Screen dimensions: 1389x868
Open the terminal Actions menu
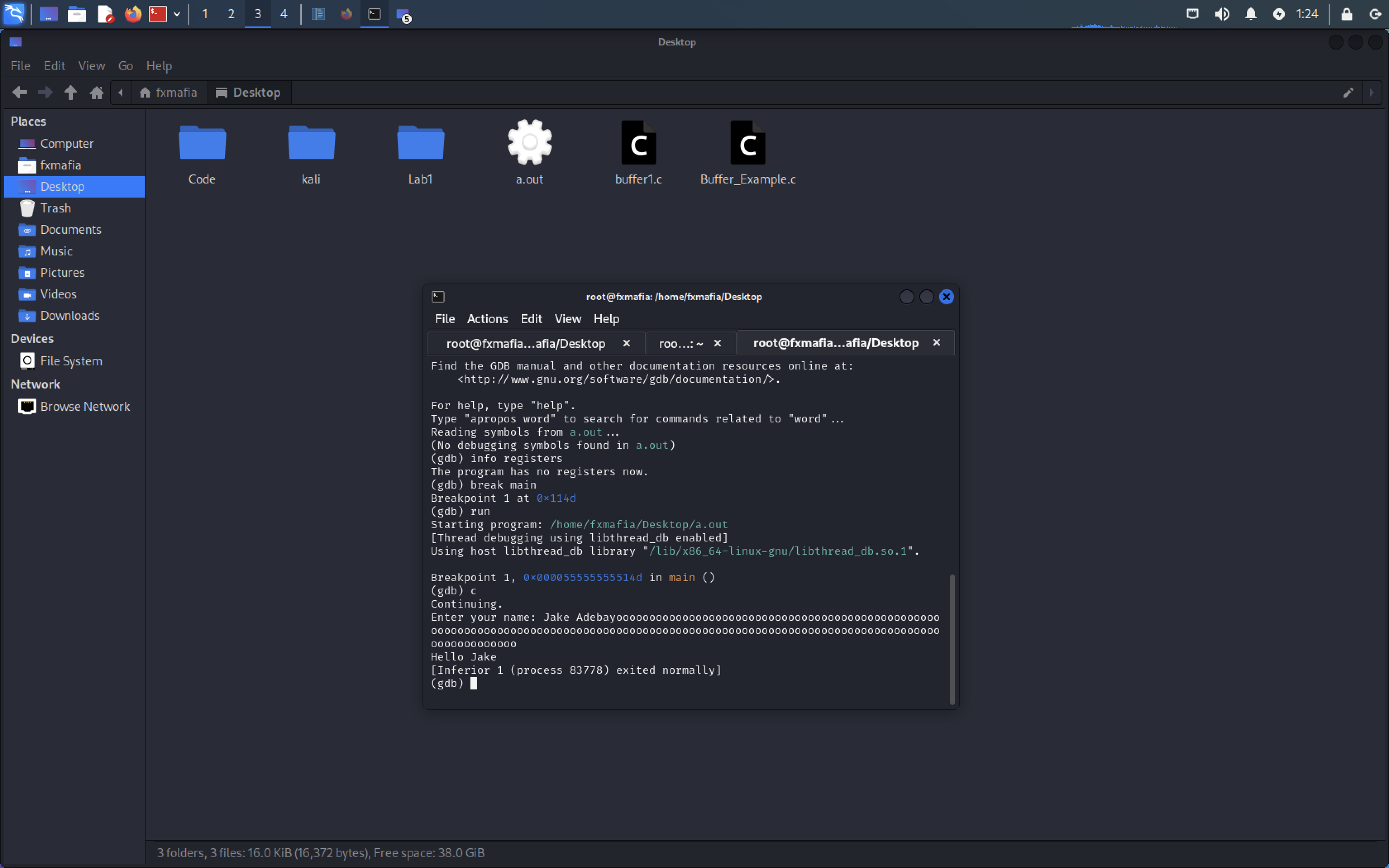[x=487, y=319]
